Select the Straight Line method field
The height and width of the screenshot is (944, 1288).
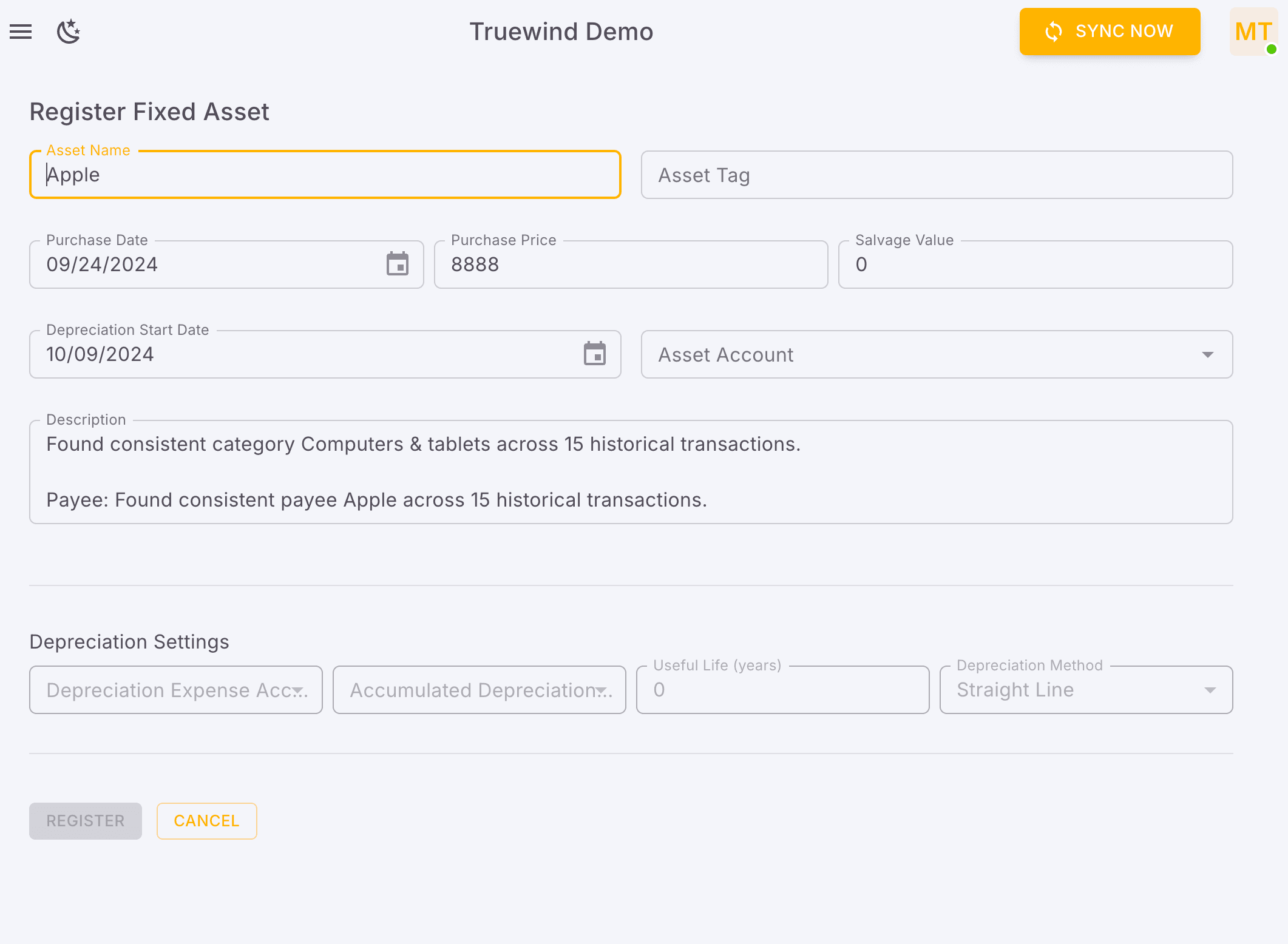tap(1015, 690)
